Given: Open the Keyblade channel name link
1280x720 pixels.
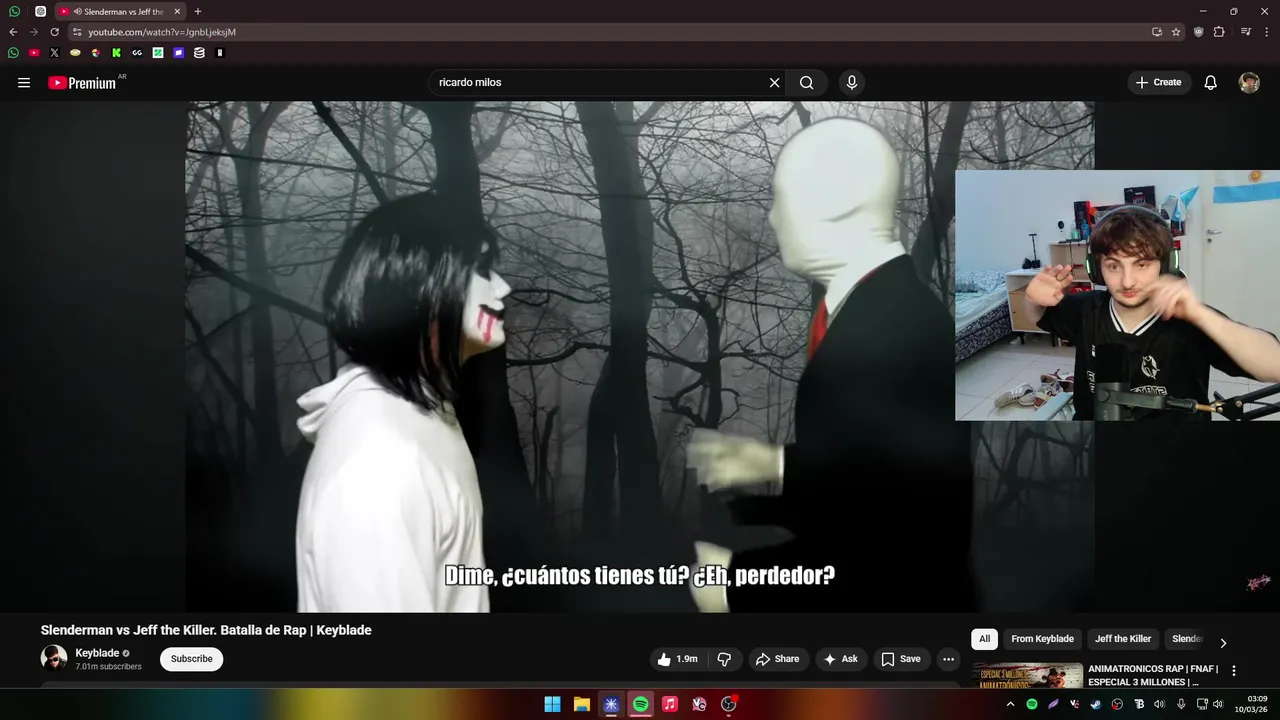Looking at the screenshot, I should pyautogui.click(x=97, y=653).
